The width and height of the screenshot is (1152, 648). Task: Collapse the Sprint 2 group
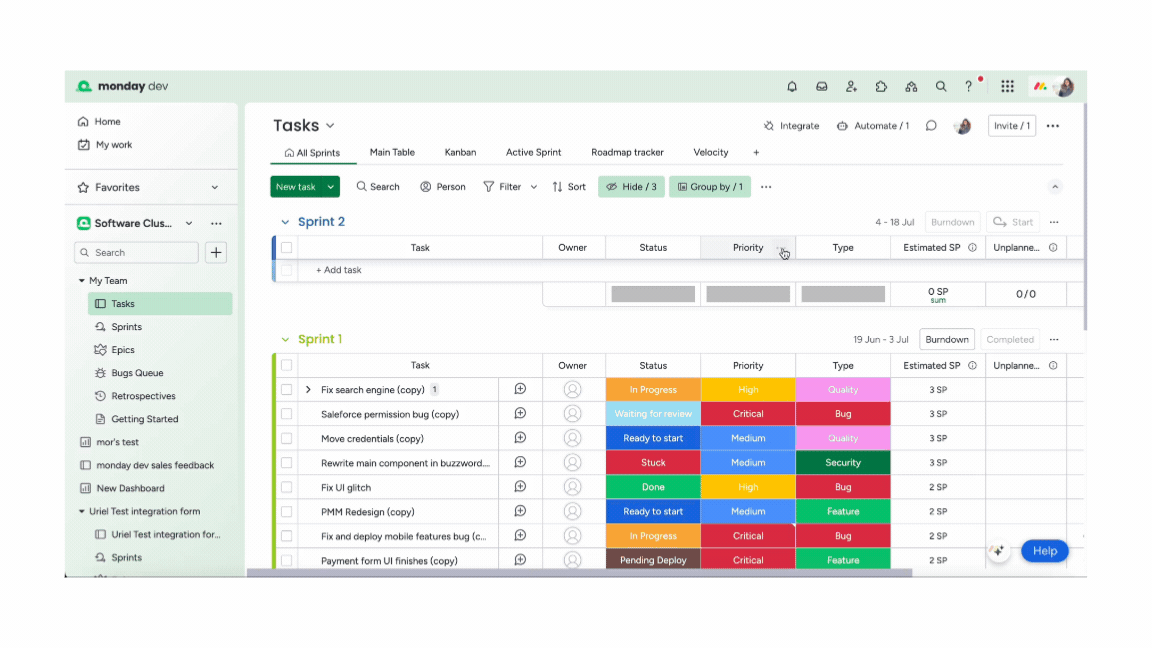click(285, 222)
